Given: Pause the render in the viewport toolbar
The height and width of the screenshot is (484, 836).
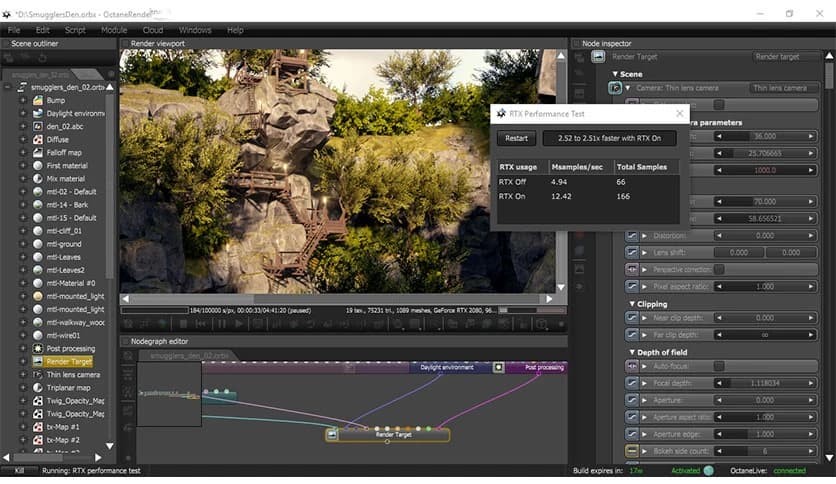Looking at the screenshot, I should pos(222,324).
